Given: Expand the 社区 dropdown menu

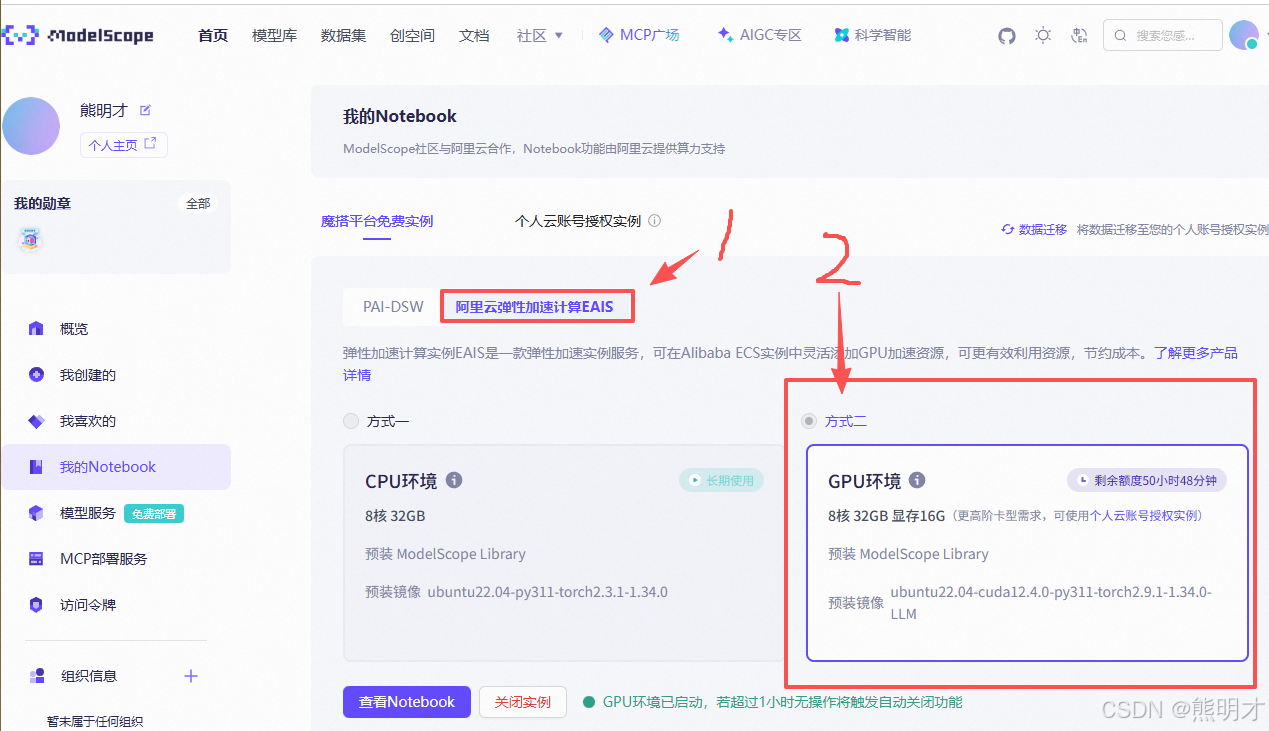Looking at the screenshot, I should click(539, 34).
